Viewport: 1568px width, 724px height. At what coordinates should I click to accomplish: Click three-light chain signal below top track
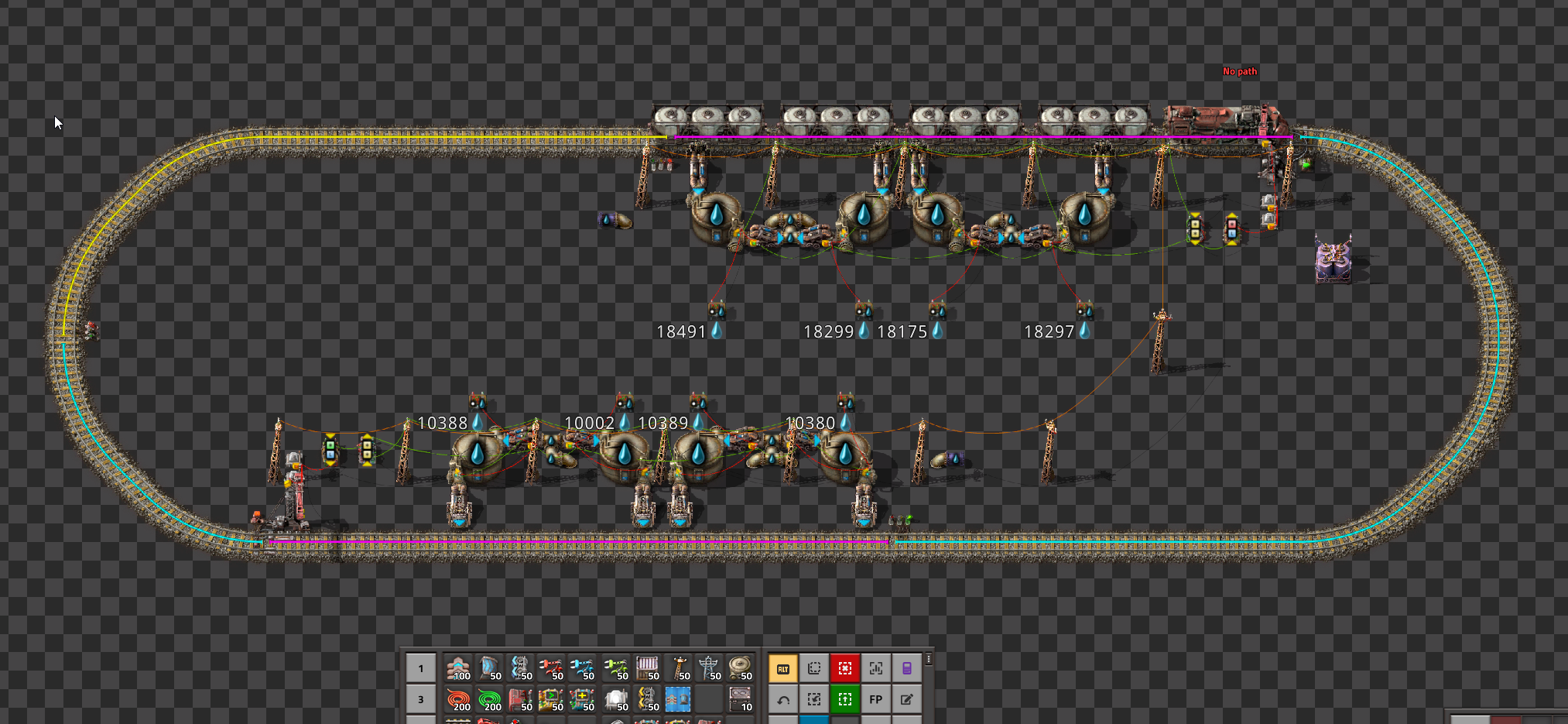661,164
